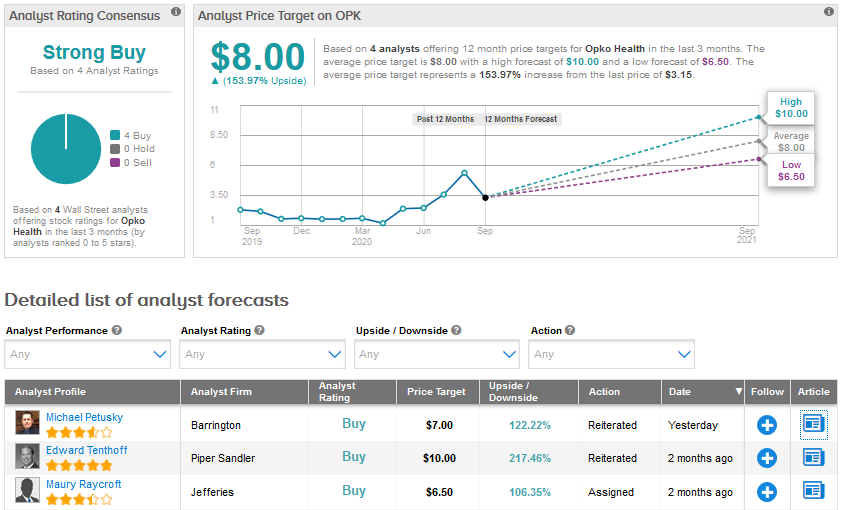The width and height of the screenshot is (844, 510).
Task: Click the High $10.00 forecast label
Action: tap(791, 108)
